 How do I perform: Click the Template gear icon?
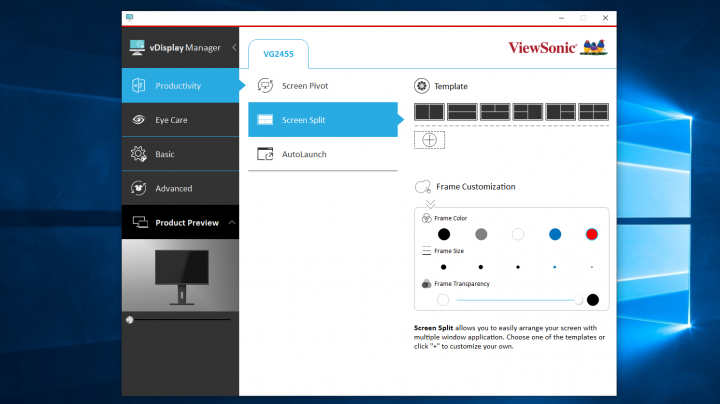[422, 86]
